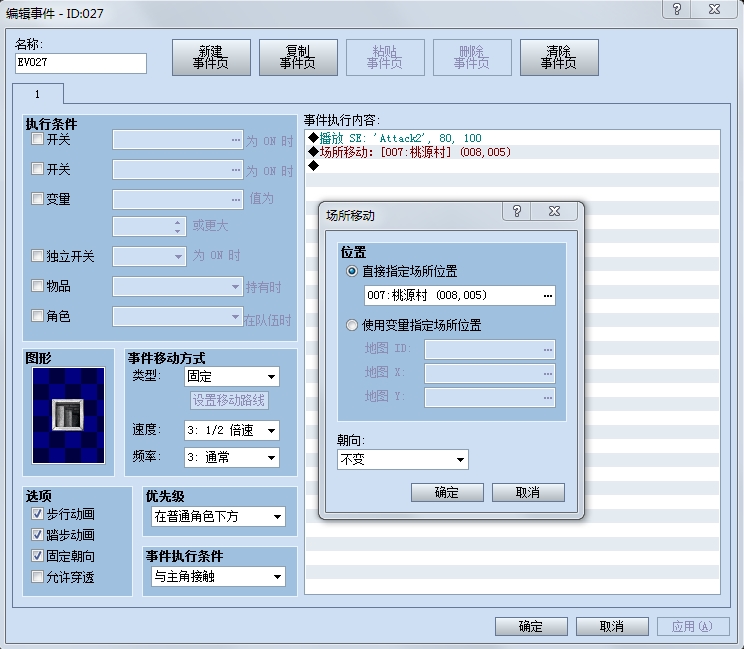Enable the 允许穿透 option

[37, 577]
